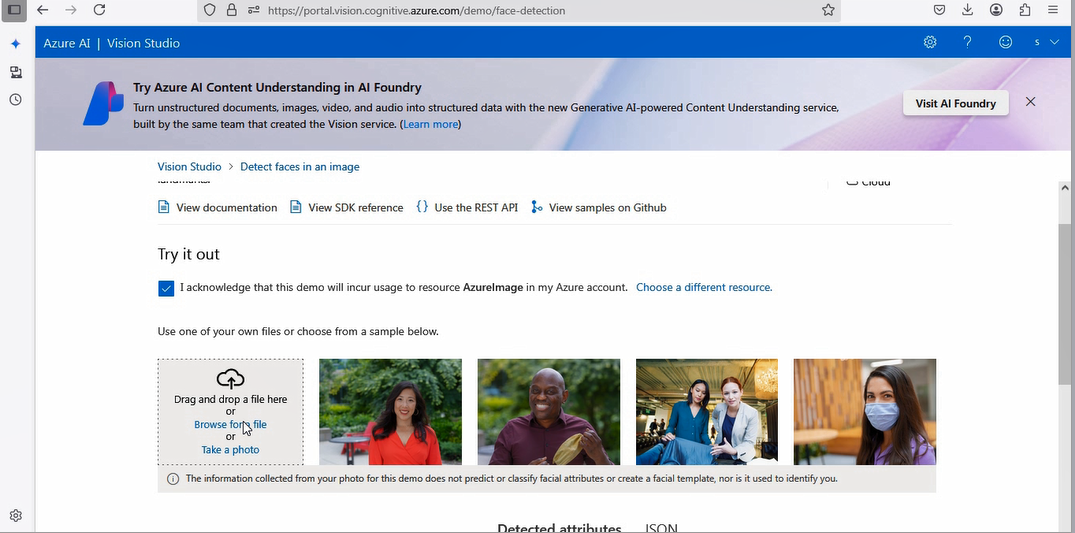Go to Vision Studio breadcrumb

(189, 167)
